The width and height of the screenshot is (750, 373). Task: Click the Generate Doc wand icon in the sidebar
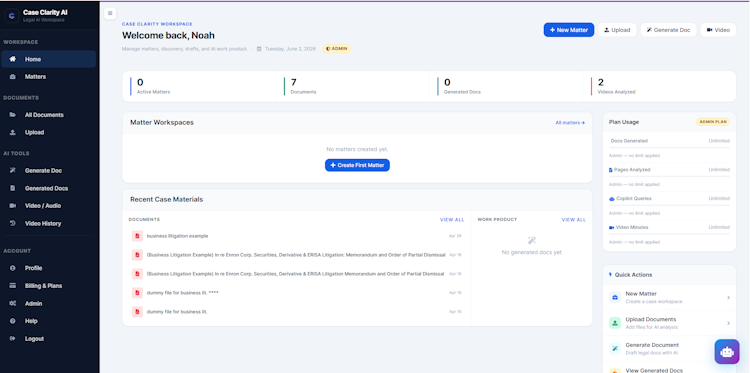point(13,171)
